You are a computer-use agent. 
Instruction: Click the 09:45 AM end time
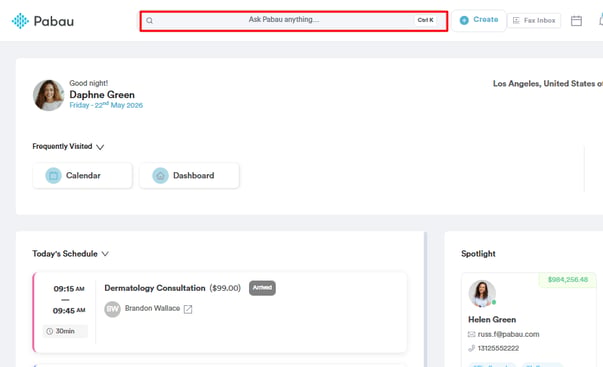(69, 310)
